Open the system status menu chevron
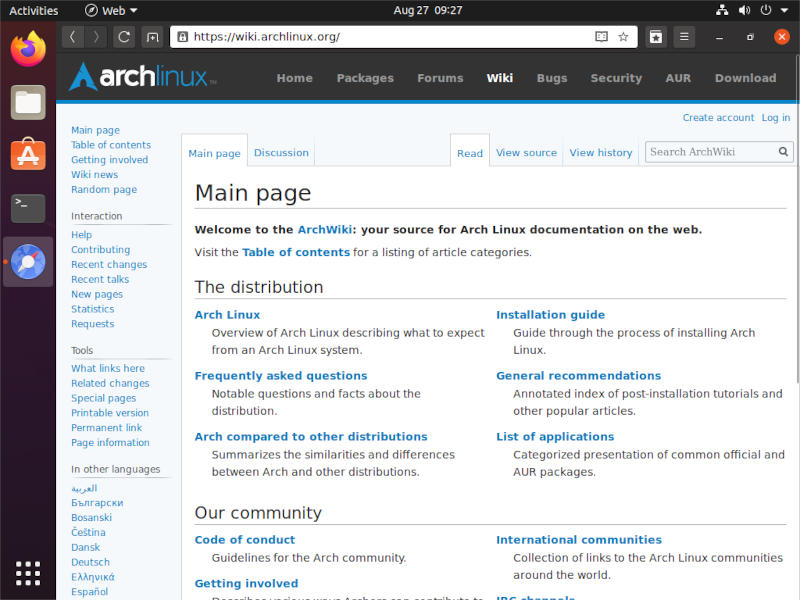800x600 pixels. tap(783, 10)
